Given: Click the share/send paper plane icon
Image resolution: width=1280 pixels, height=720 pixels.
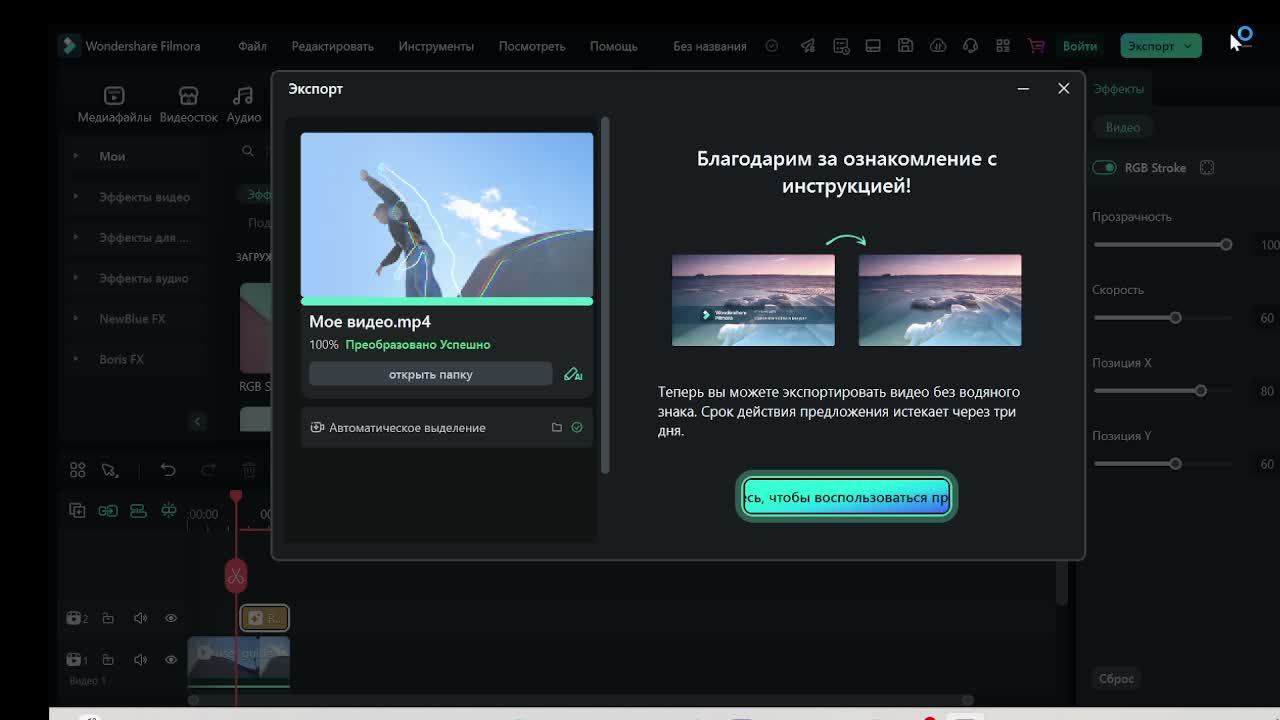Looking at the screenshot, I should (x=808, y=46).
